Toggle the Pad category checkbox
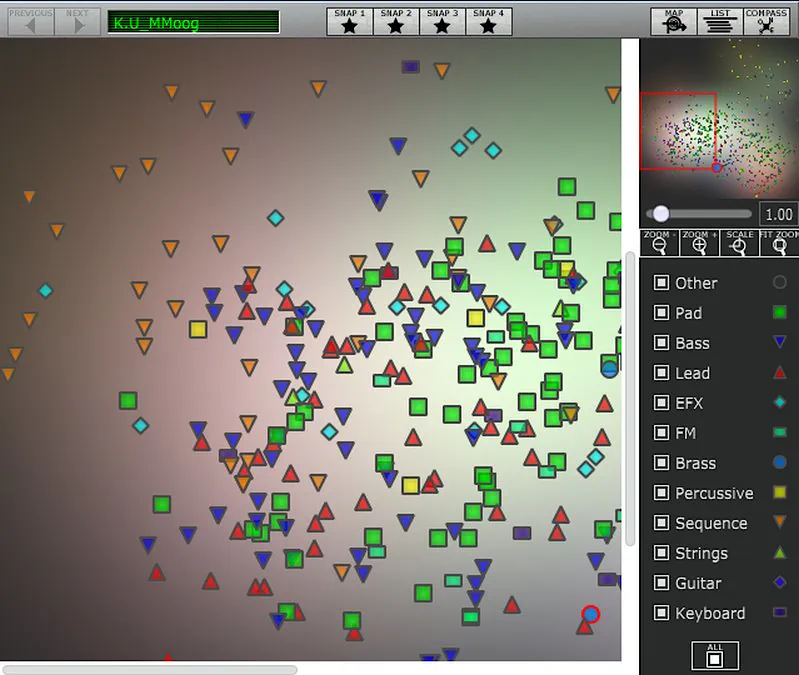 [661, 312]
